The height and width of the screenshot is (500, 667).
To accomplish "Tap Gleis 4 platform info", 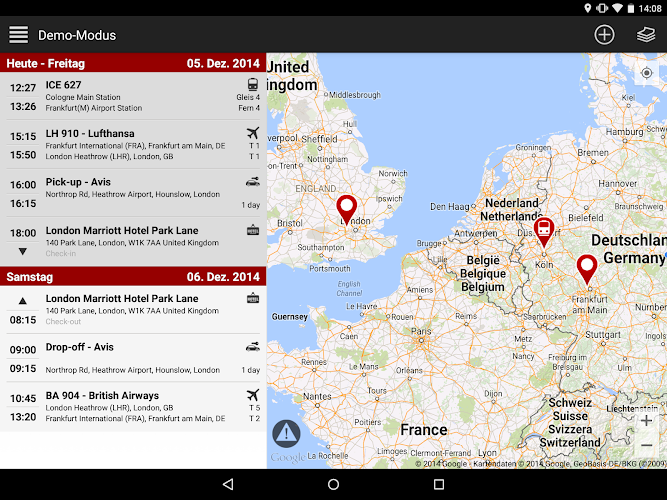I will click(248, 97).
